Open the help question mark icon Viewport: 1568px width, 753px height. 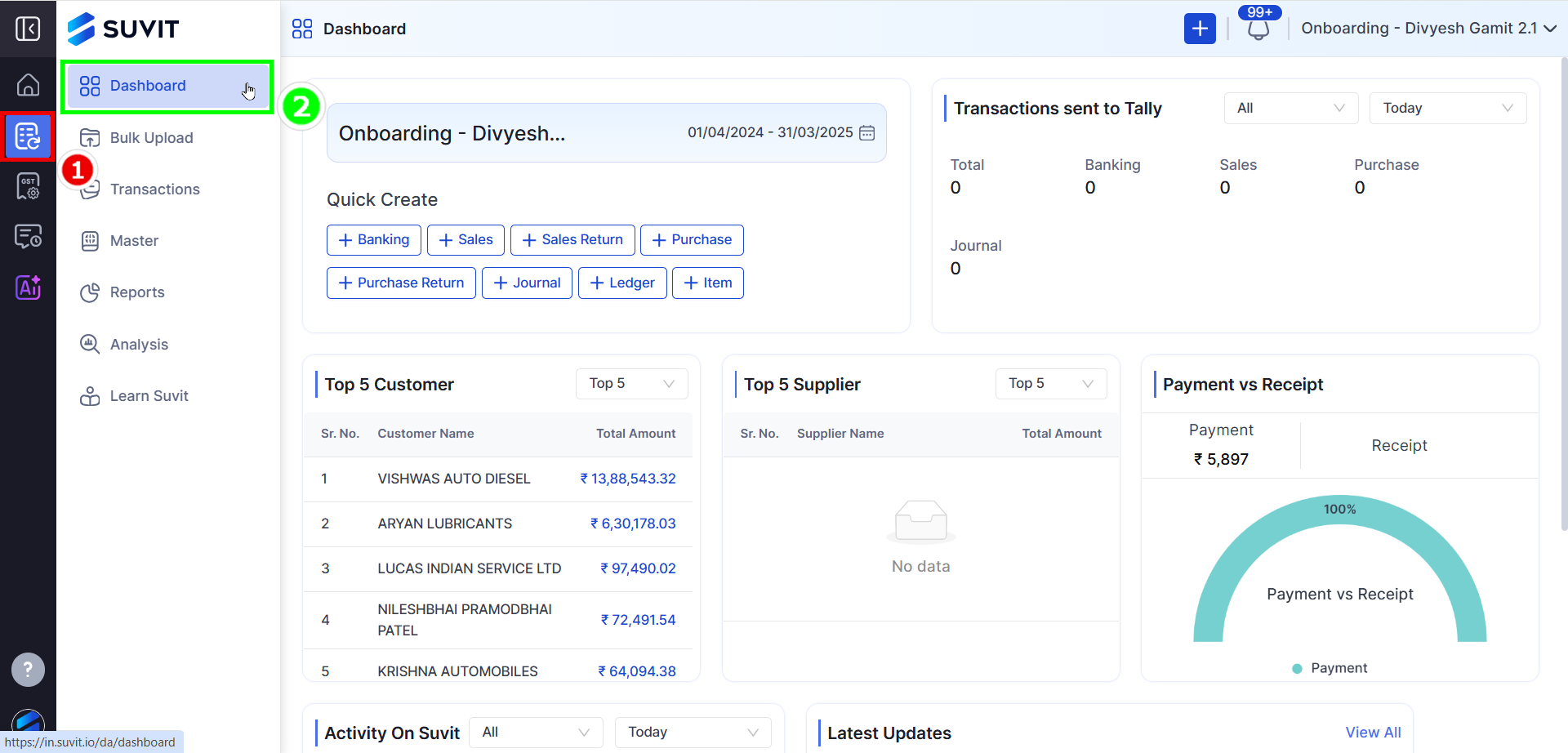click(28, 670)
